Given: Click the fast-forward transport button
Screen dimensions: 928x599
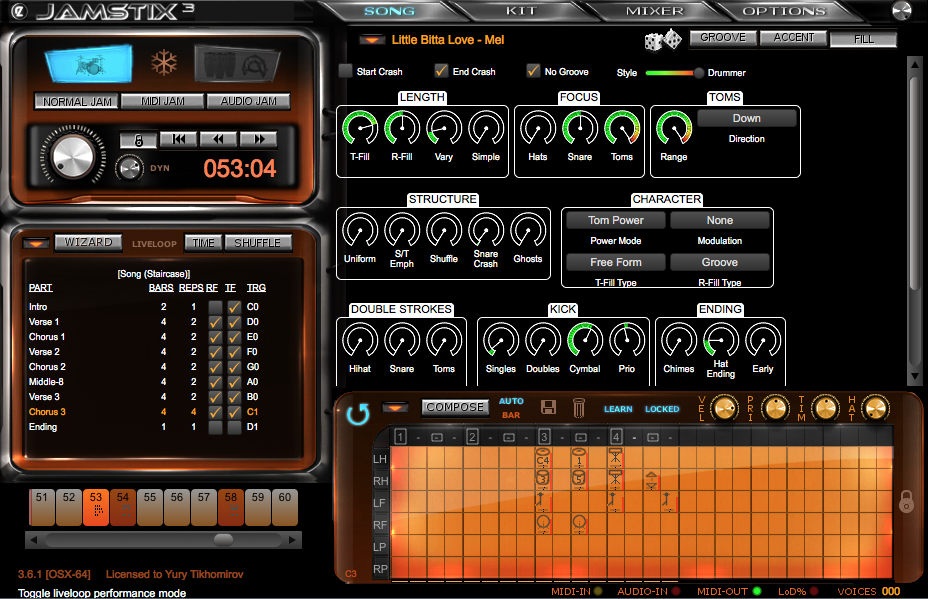Looking at the screenshot, I should coord(259,139).
